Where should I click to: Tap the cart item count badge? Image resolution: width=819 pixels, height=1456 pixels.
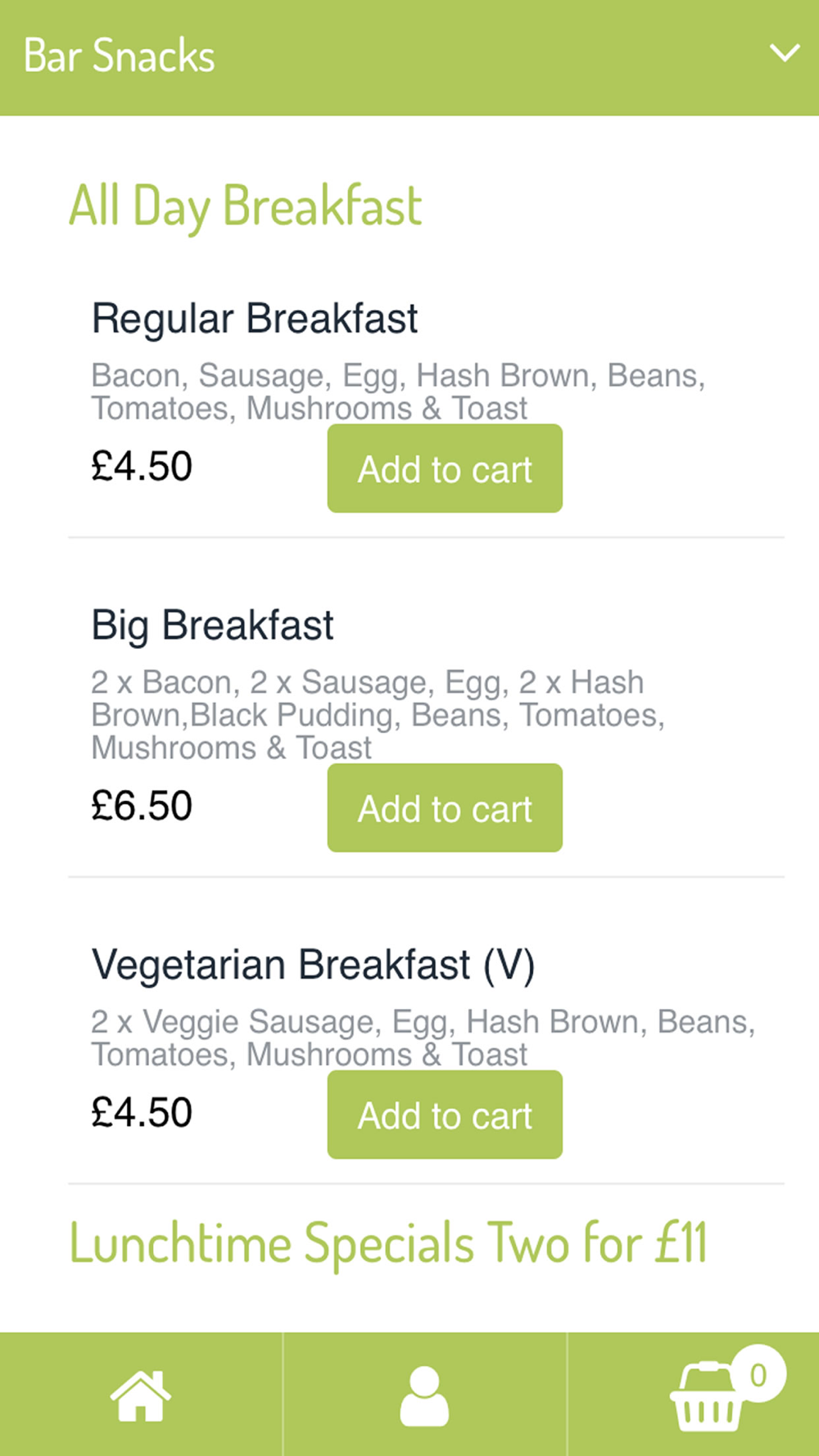click(758, 1374)
